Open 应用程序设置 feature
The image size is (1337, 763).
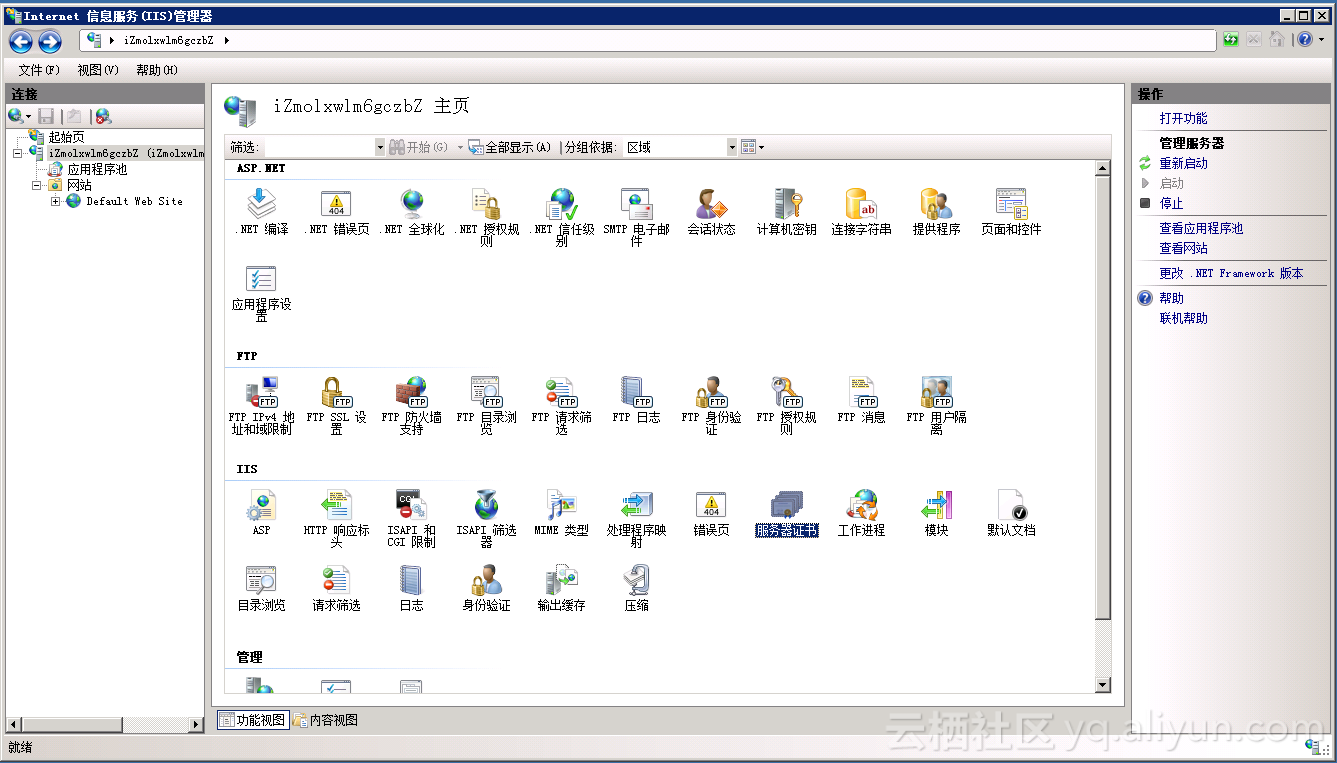click(261, 293)
